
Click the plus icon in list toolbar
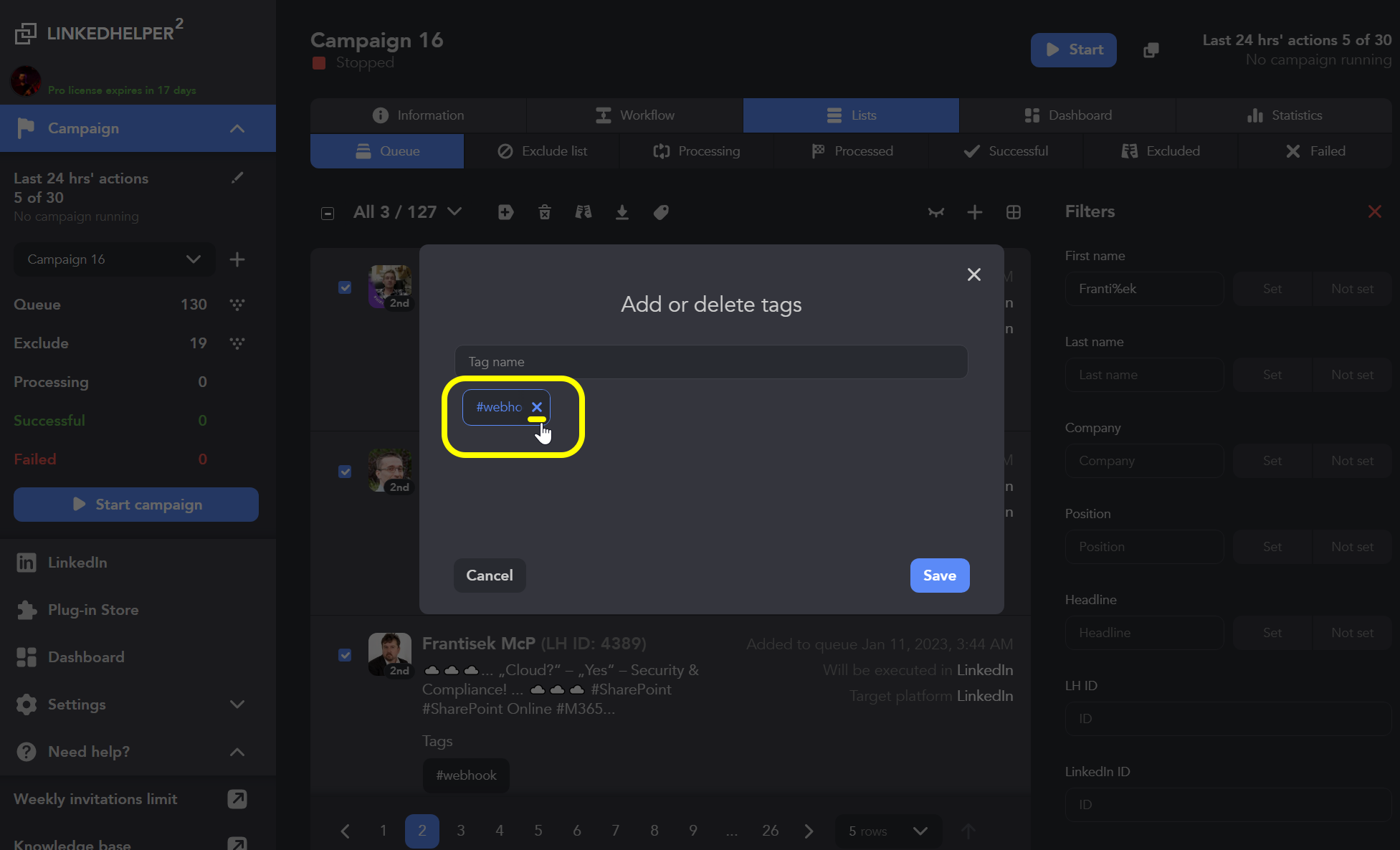975,212
